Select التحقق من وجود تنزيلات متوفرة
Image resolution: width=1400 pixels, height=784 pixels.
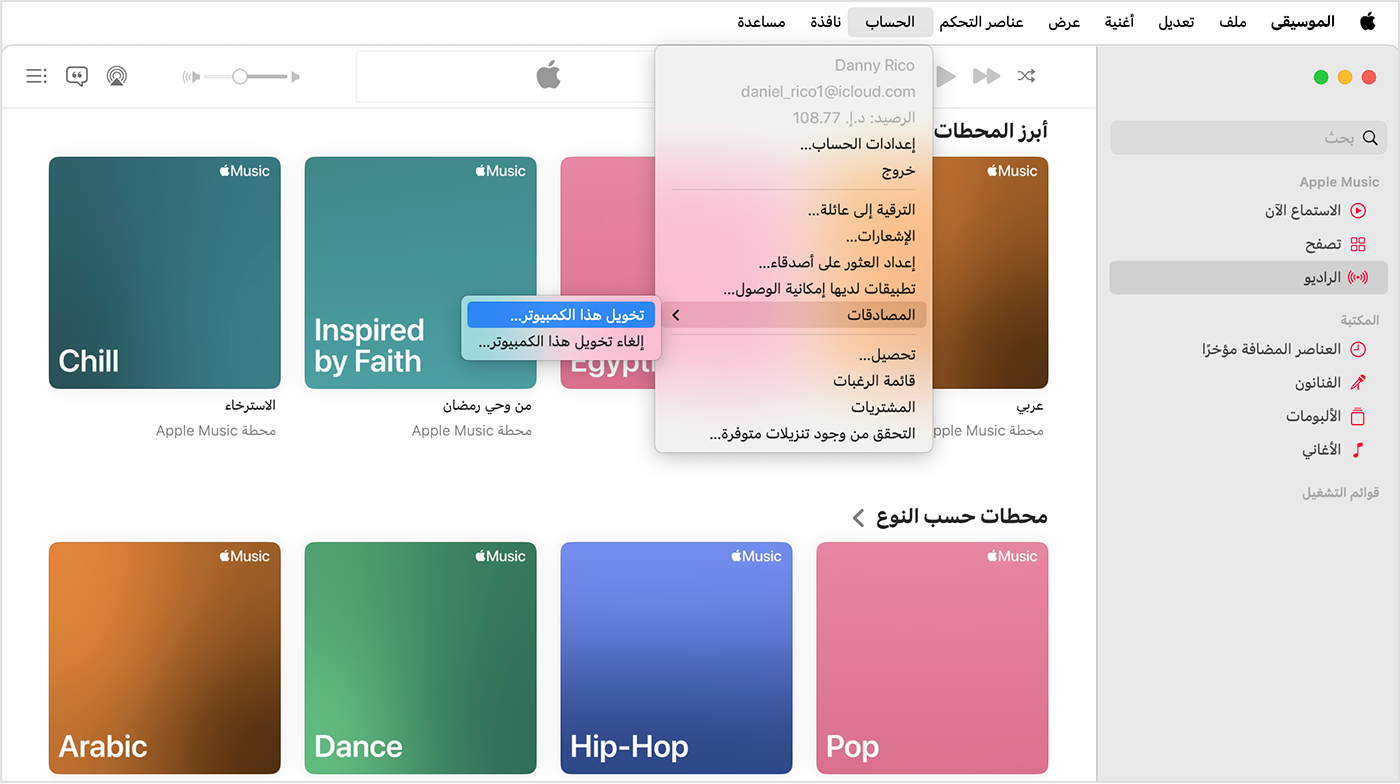point(794,434)
